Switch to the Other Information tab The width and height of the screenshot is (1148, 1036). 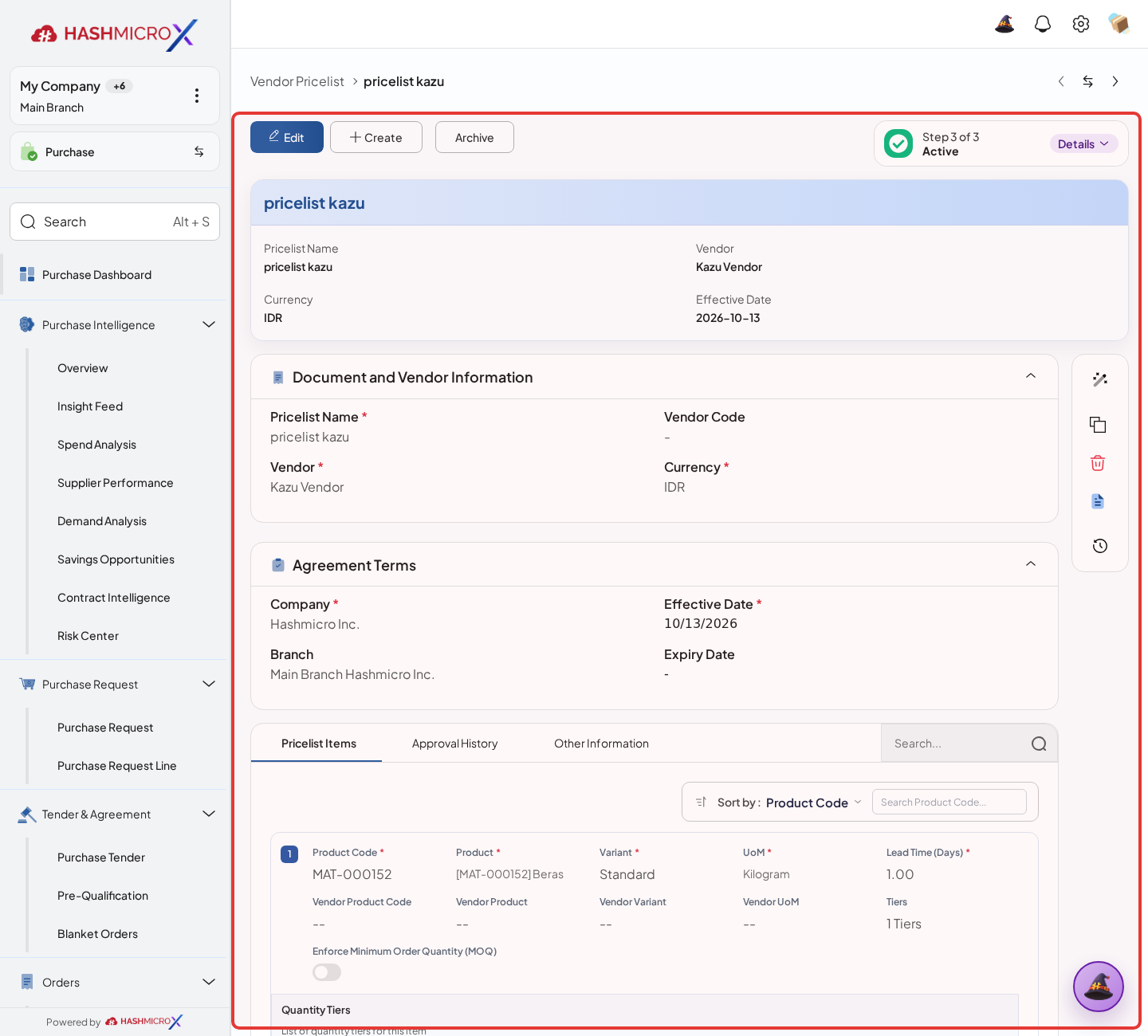point(602,744)
